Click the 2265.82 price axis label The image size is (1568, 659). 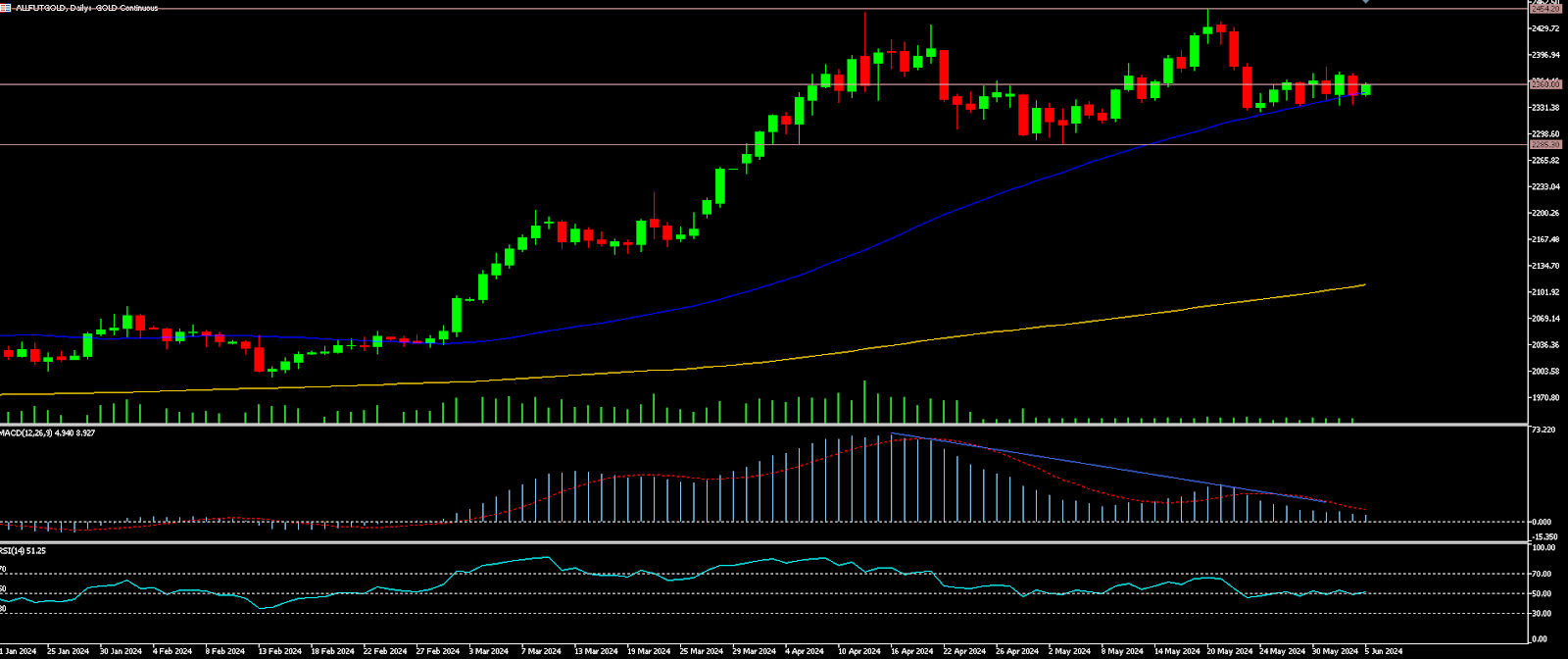coord(1545,160)
